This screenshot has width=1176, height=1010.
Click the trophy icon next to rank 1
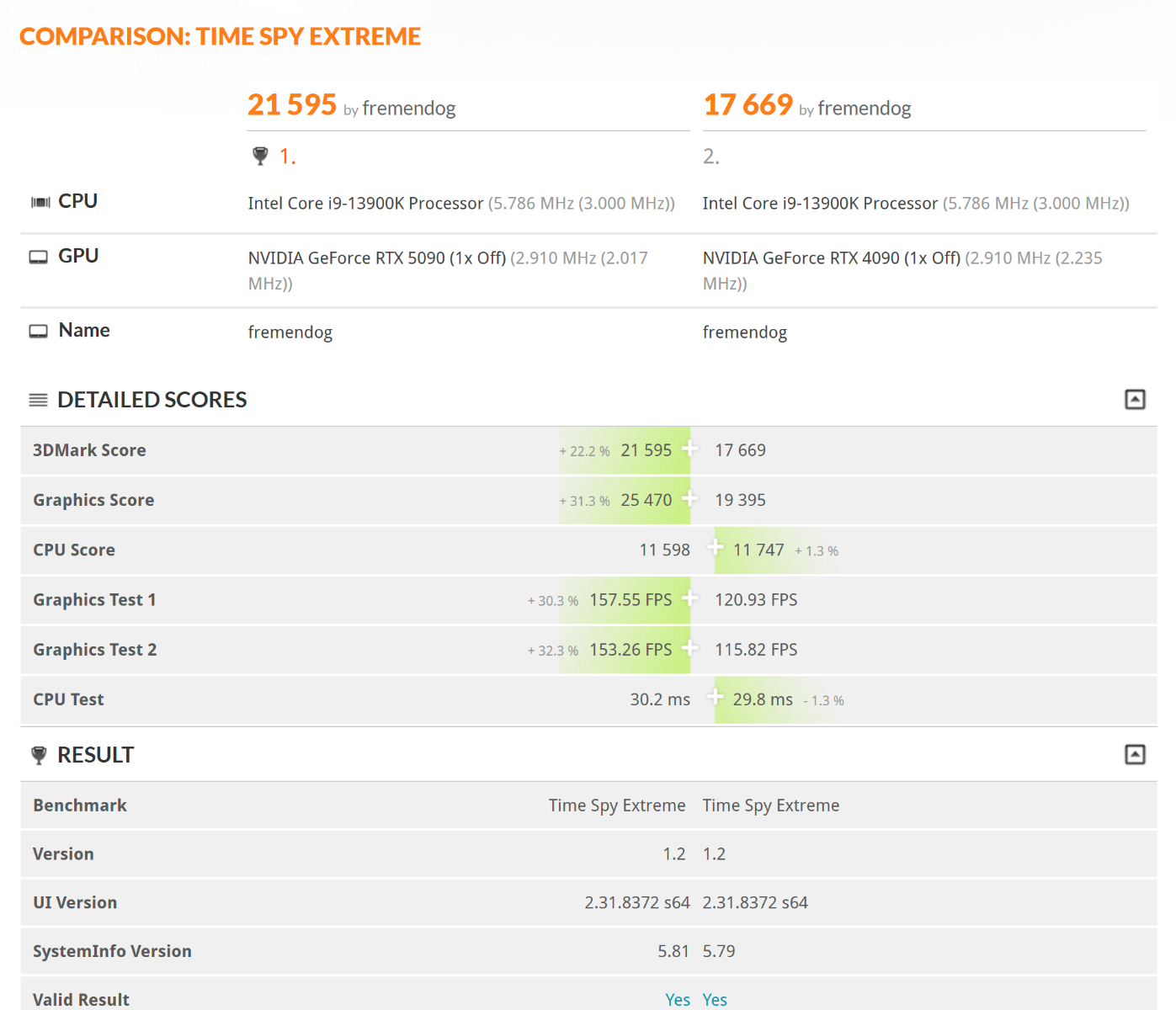260,156
